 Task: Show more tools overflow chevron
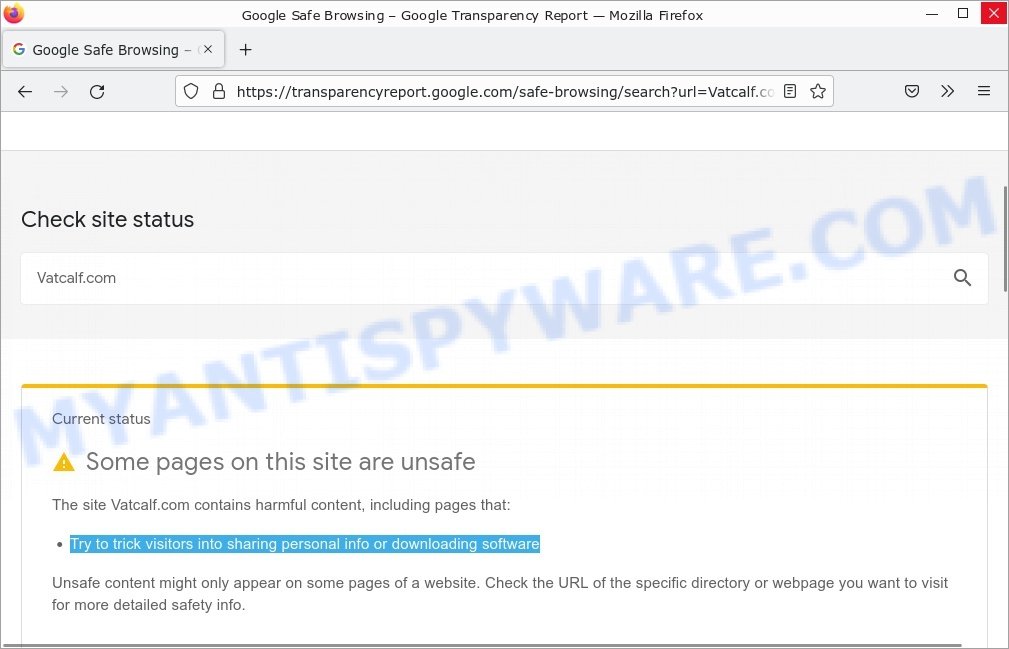pos(947,91)
